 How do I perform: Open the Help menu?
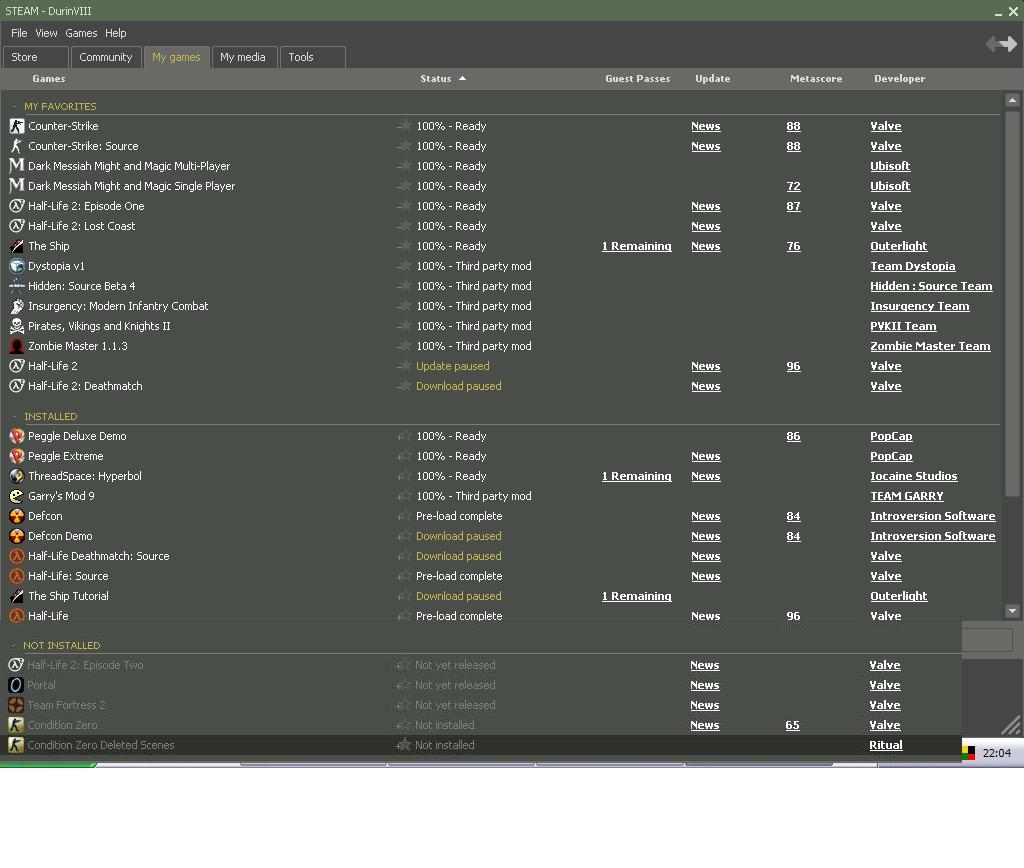(116, 33)
